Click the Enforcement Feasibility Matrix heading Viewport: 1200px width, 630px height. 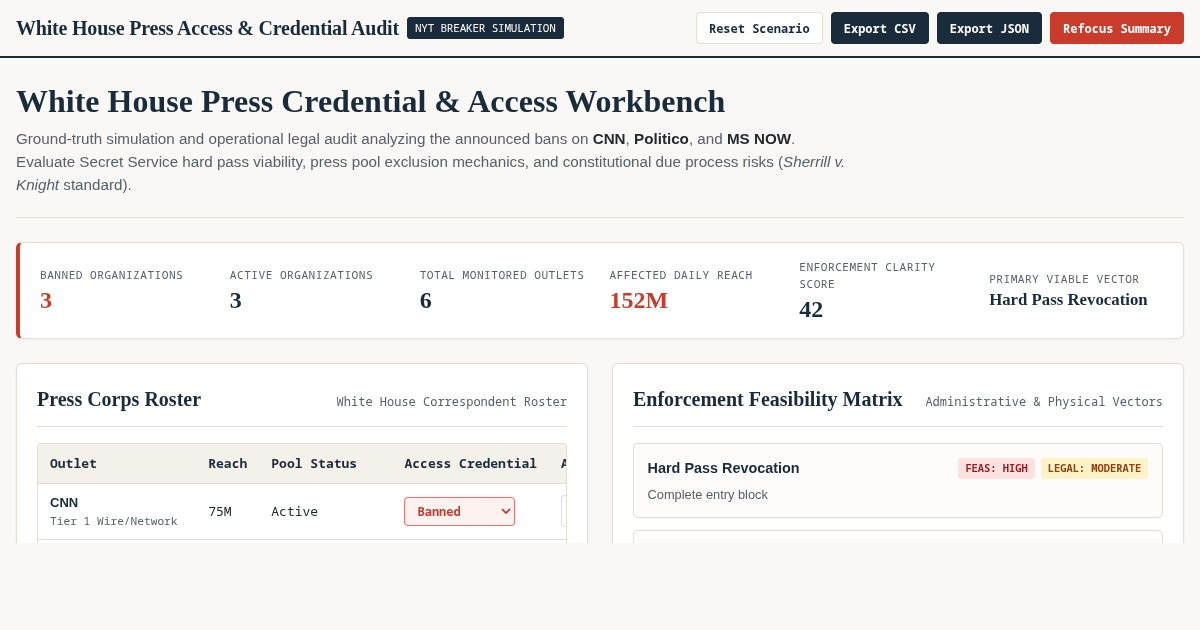click(x=767, y=399)
